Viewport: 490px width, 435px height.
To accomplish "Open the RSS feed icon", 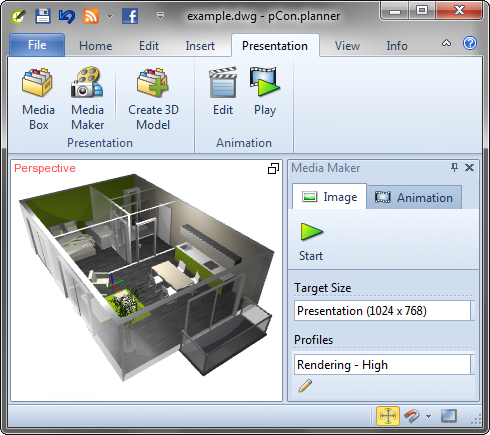I will (x=91, y=16).
